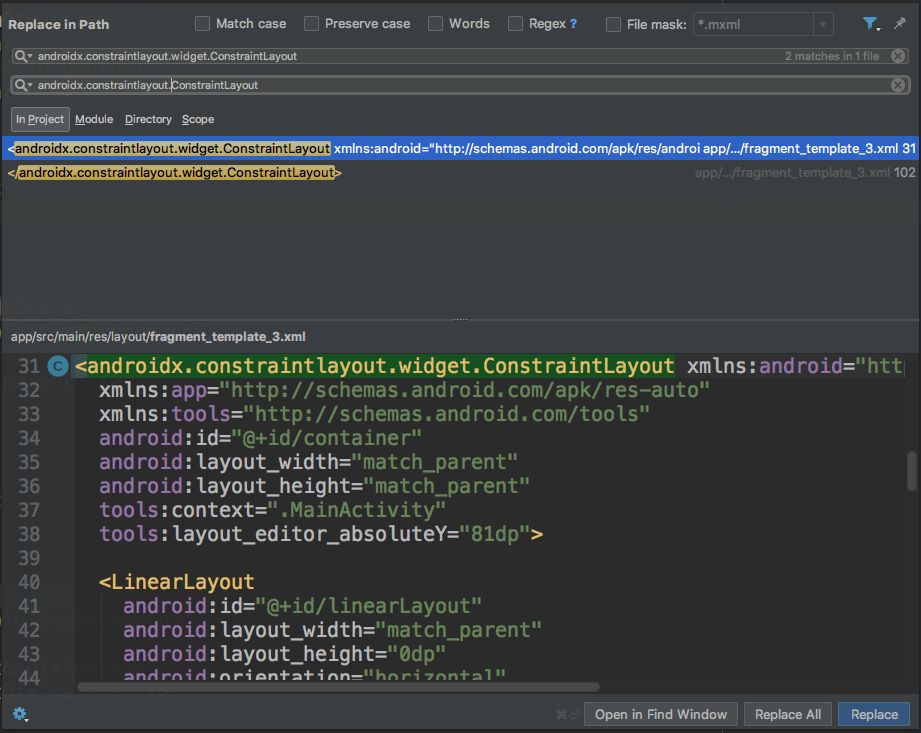
Task: Toggle the Words checkbox
Action: (x=435, y=23)
